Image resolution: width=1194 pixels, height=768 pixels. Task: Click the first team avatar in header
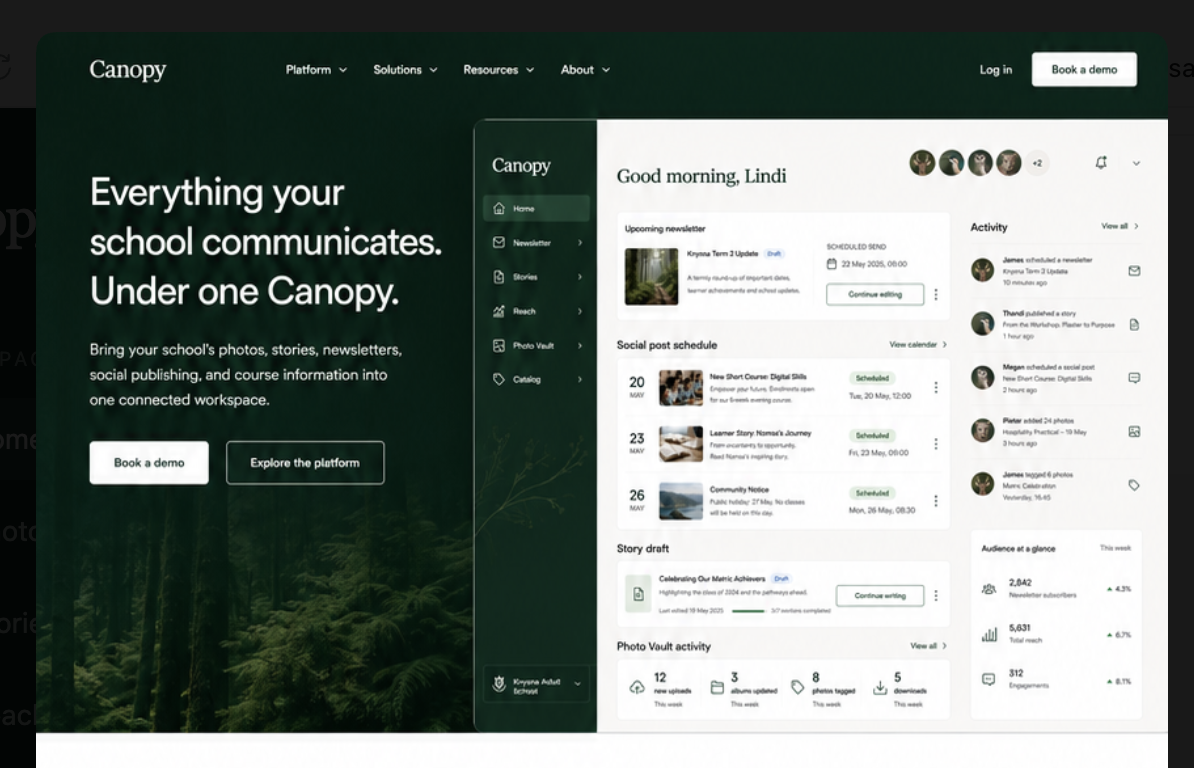pos(922,163)
